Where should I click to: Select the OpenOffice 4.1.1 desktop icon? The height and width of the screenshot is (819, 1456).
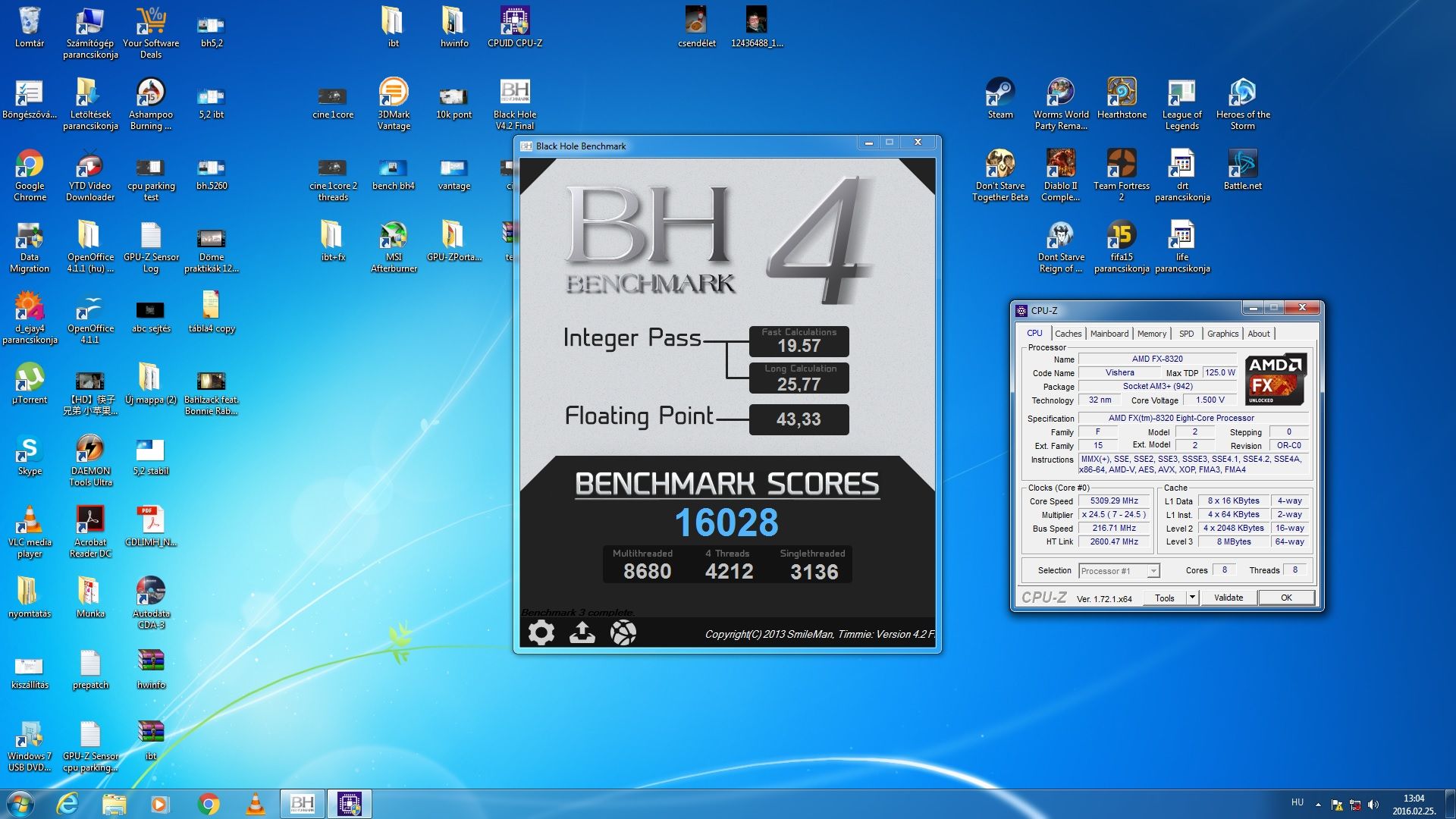90,318
